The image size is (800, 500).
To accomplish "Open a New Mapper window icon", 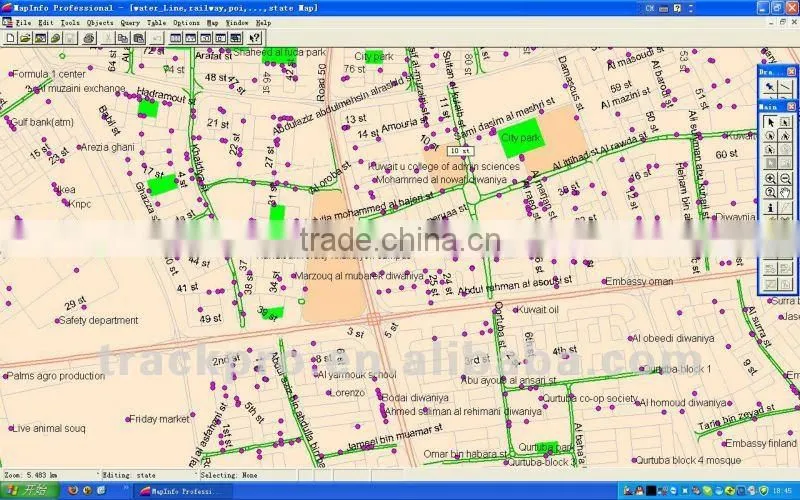I will (190, 38).
